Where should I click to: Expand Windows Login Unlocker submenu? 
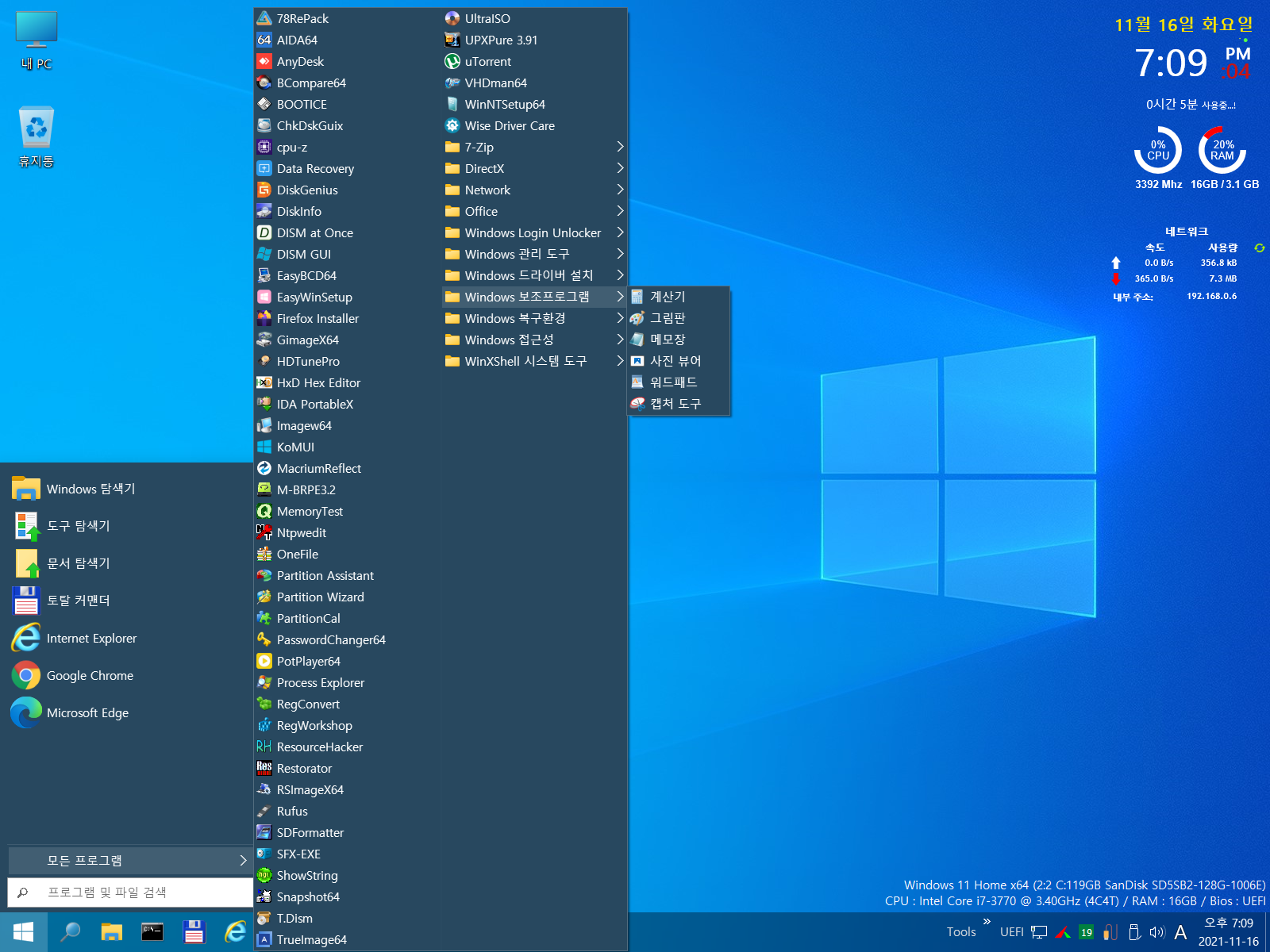[x=534, y=232]
